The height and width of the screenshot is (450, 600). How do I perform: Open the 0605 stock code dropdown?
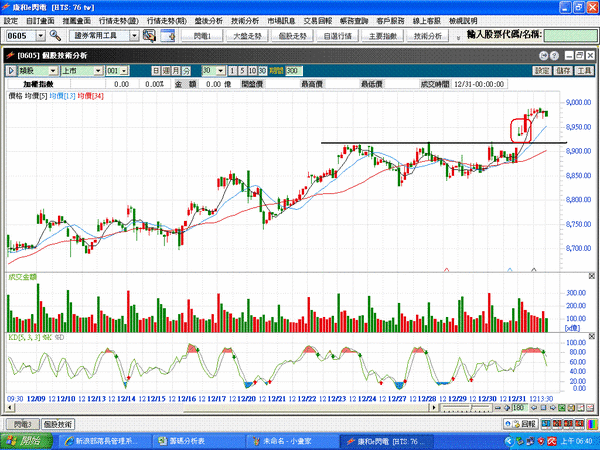41,36
